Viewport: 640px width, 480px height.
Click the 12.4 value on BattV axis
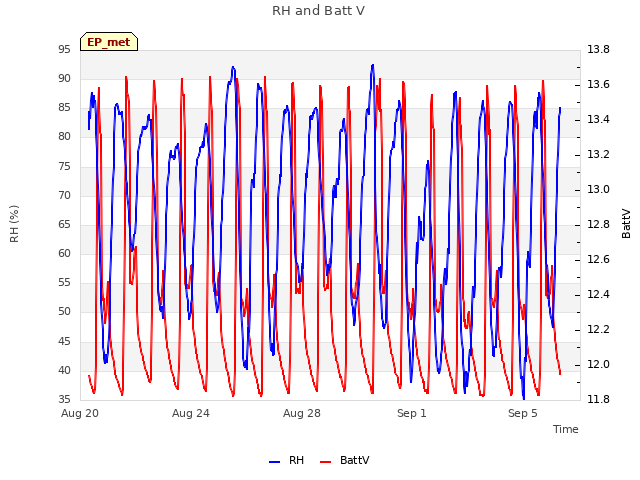coord(598,294)
